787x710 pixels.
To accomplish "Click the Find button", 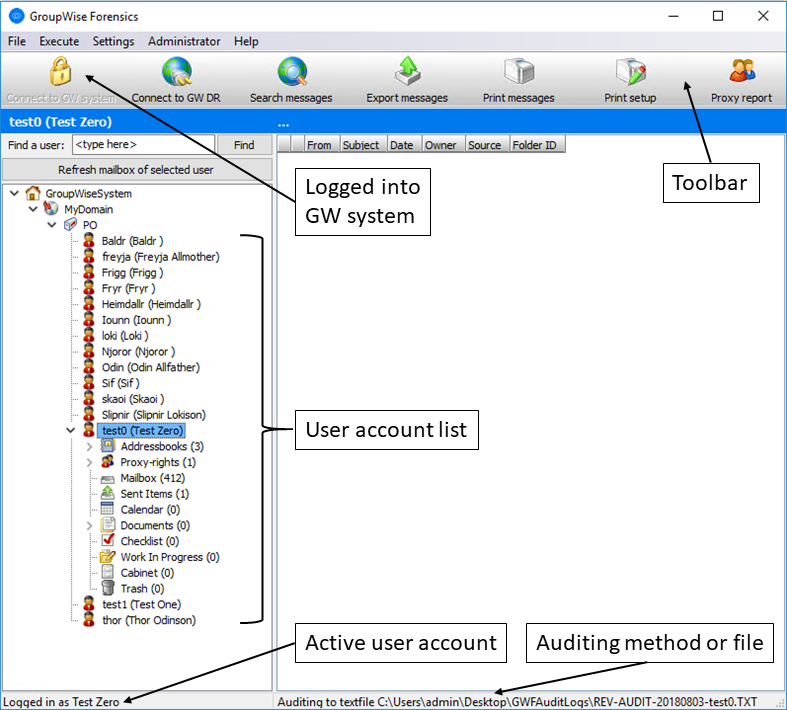I will [x=244, y=145].
